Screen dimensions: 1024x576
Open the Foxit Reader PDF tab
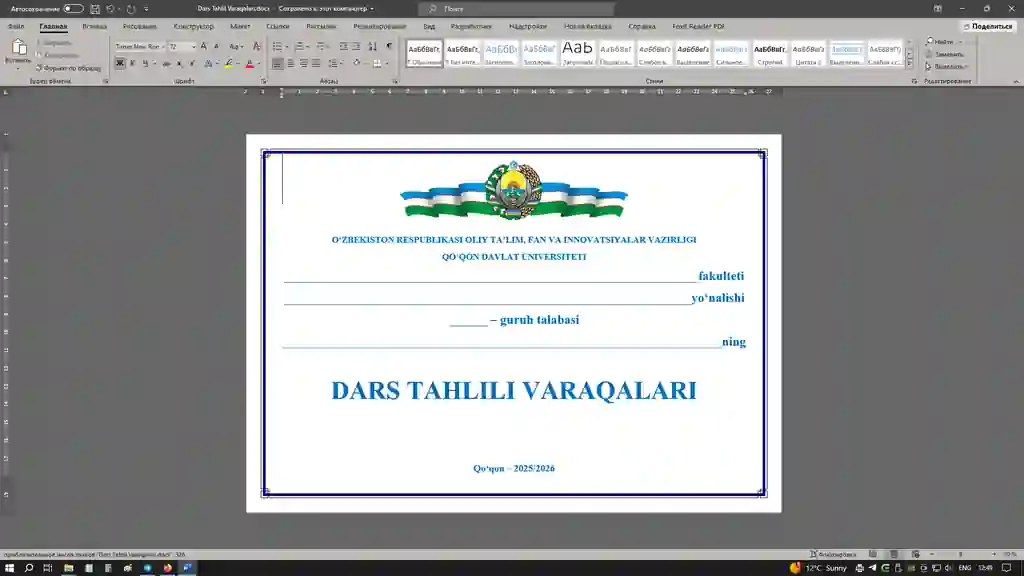point(698,27)
